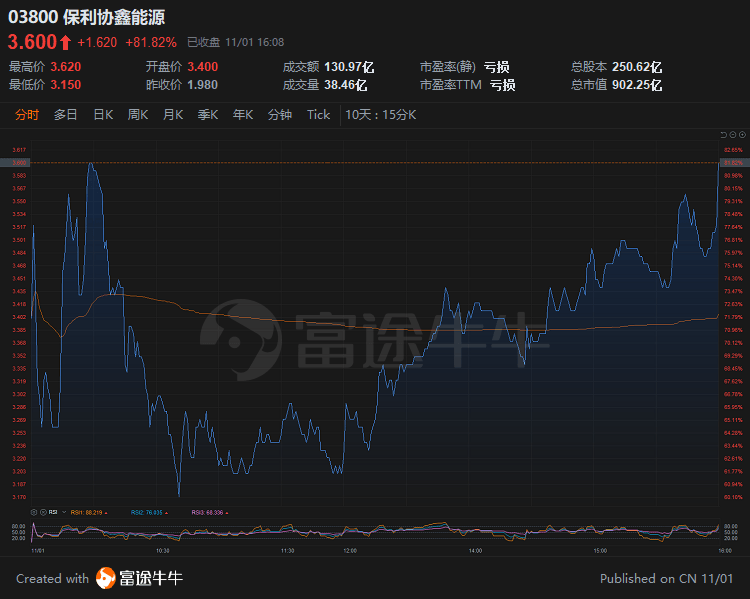Click the 03800 保利协鑫能源 stock title
The height and width of the screenshot is (599, 750).
[x=87, y=17]
